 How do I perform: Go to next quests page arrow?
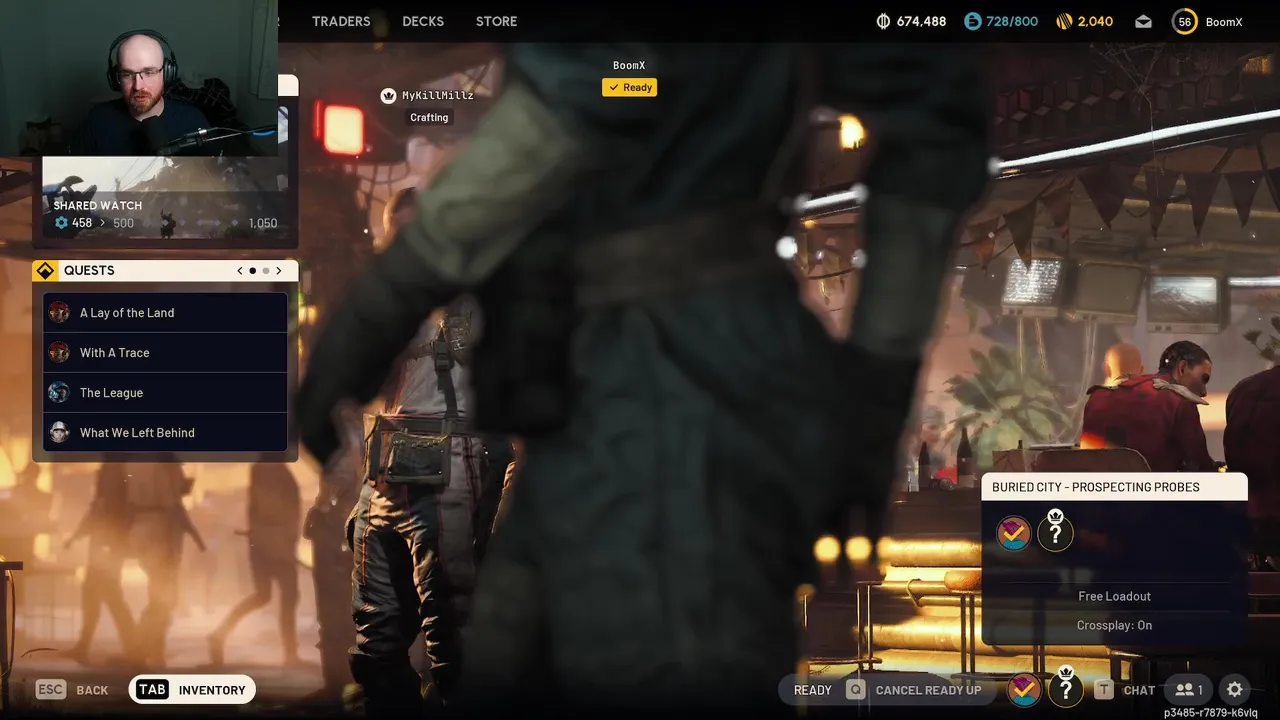tap(279, 270)
